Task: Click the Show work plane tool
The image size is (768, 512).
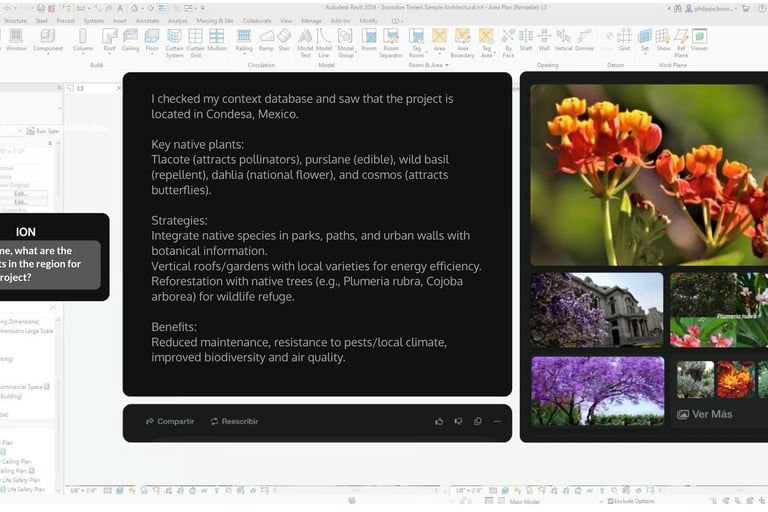Action: (663, 40)
